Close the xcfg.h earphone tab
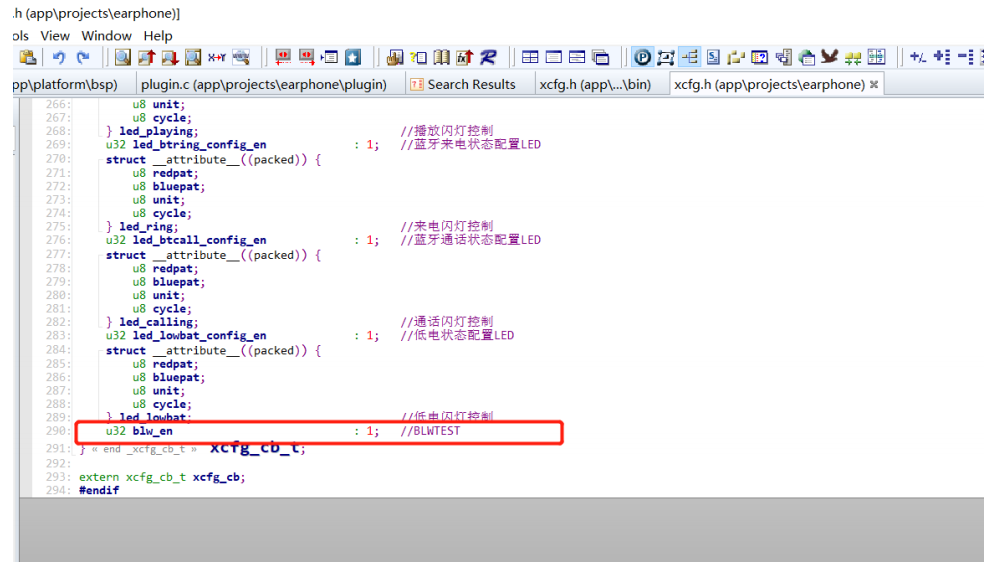This screenshot has height=566, width=1003. tap(874, 84)
